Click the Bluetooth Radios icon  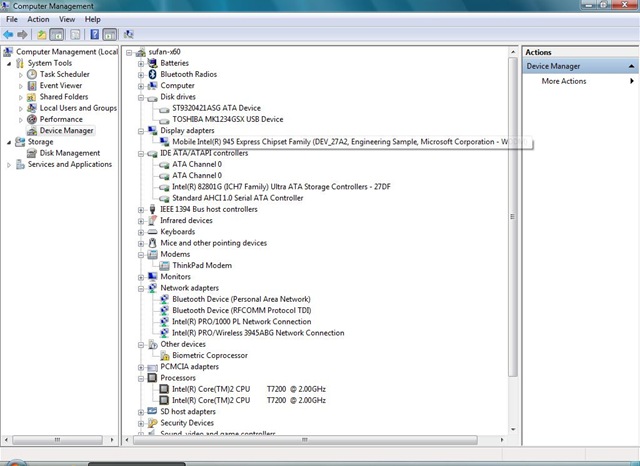point(152,74)
